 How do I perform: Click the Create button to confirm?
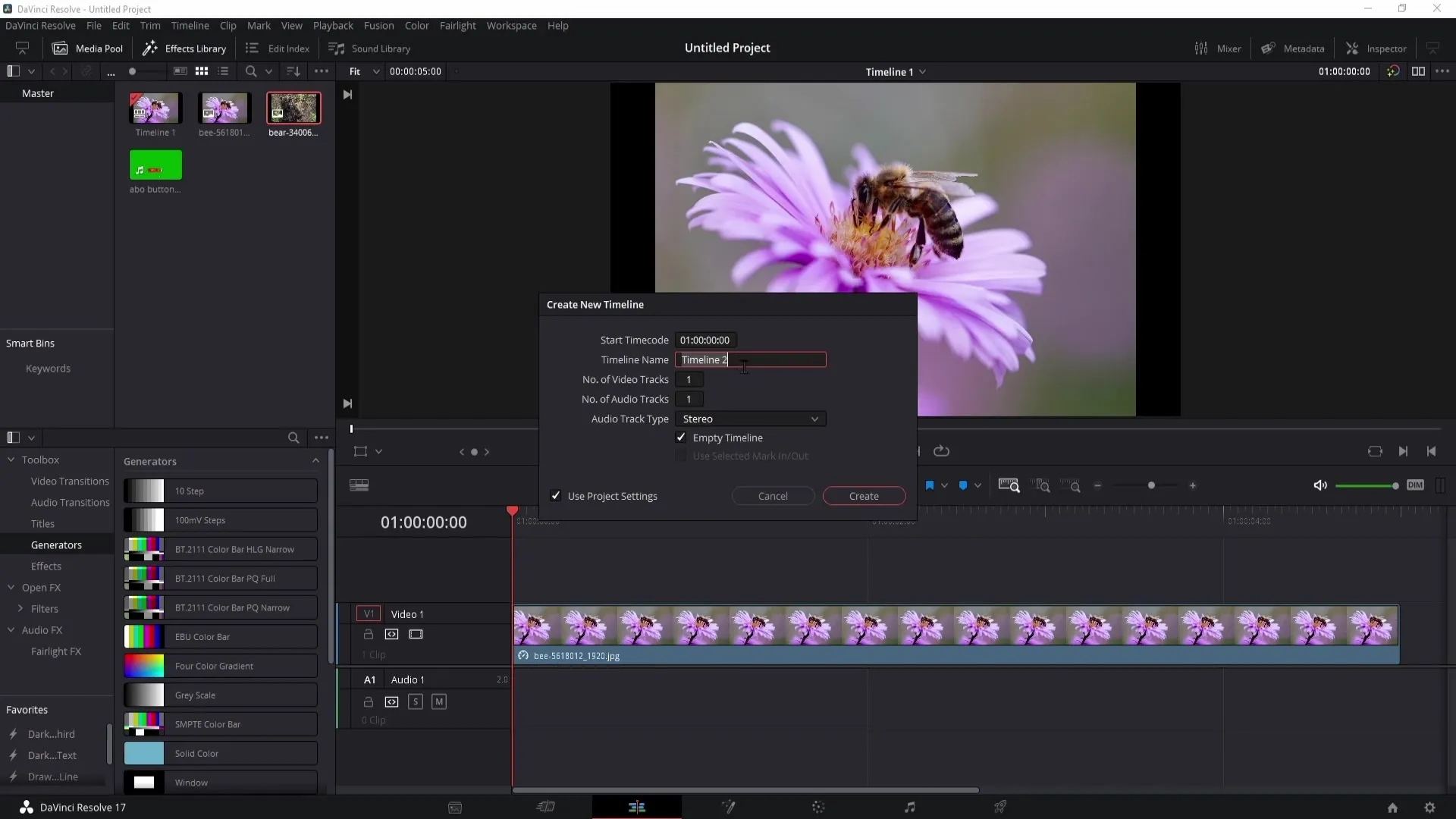[864, 496]
